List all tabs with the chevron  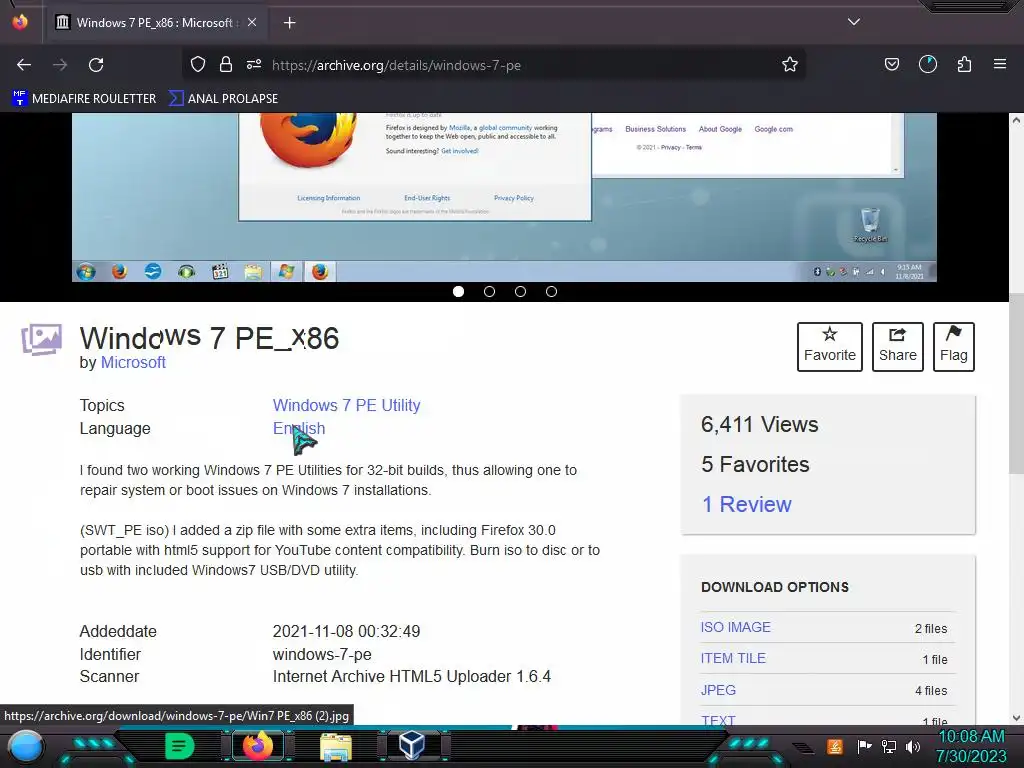[854, 22]
